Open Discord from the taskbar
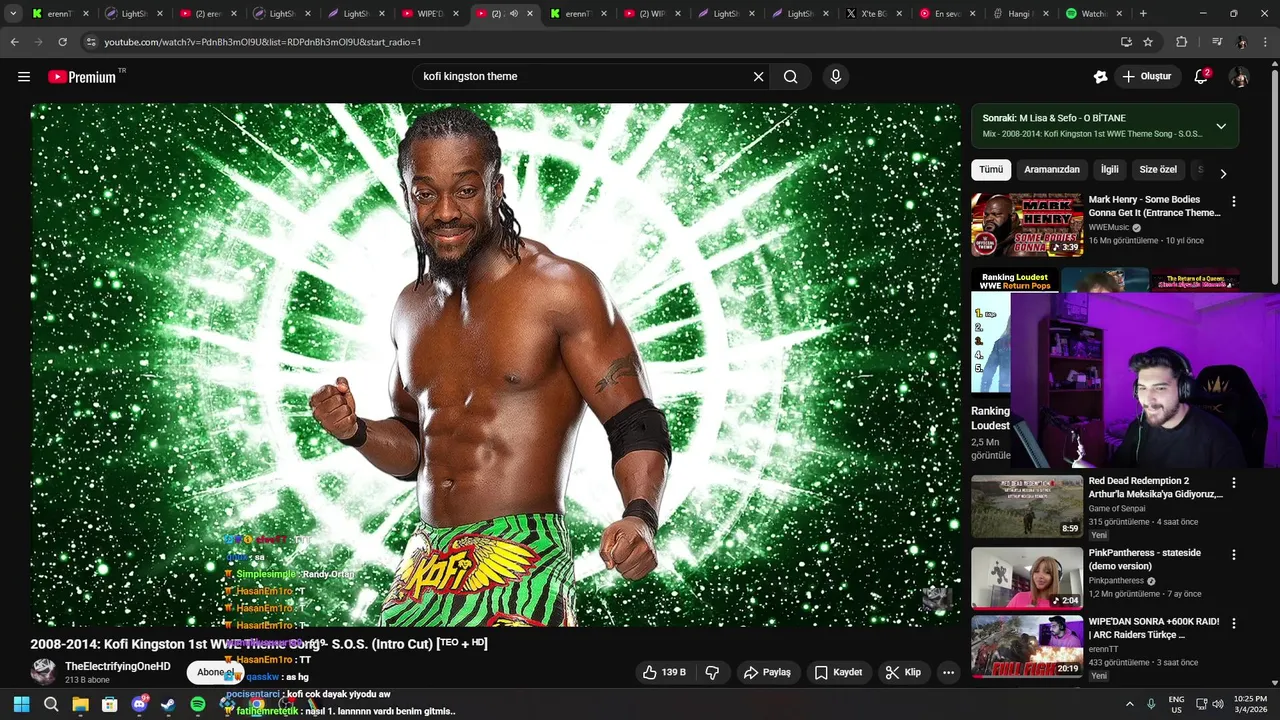This screenshot has width=1280, height=720. pyautogui.click(x=139, y=704)
